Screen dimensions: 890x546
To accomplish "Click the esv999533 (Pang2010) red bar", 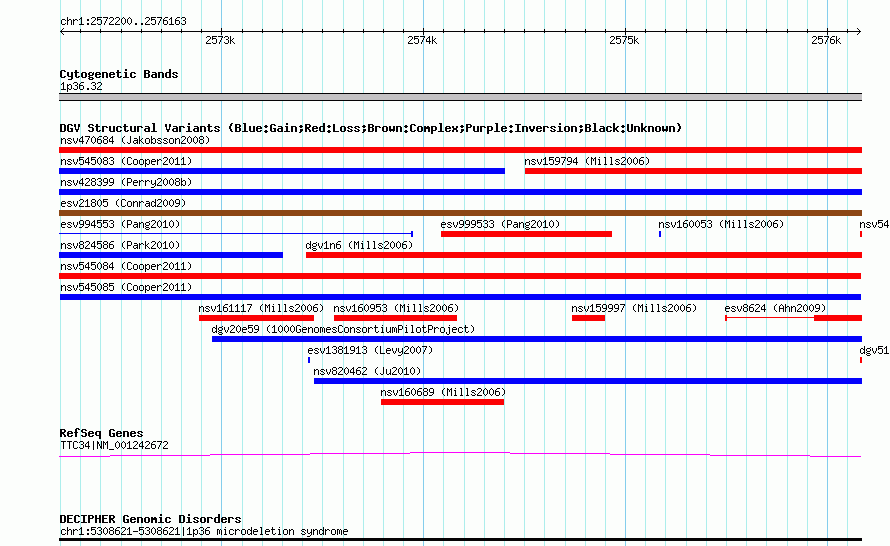I will pyautogui.click(x=526, y=234).
